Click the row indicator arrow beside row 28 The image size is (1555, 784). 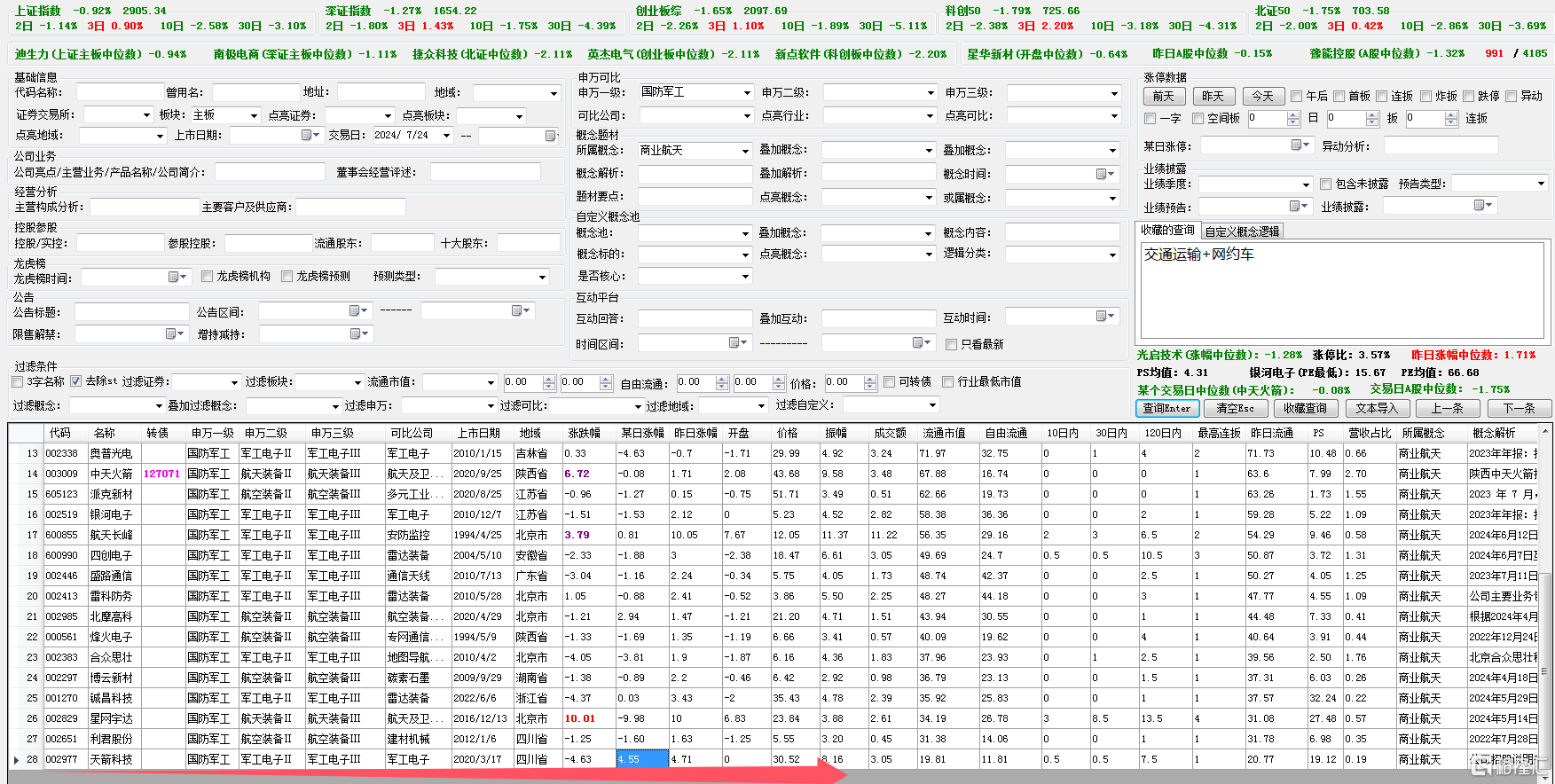(16, 759)
